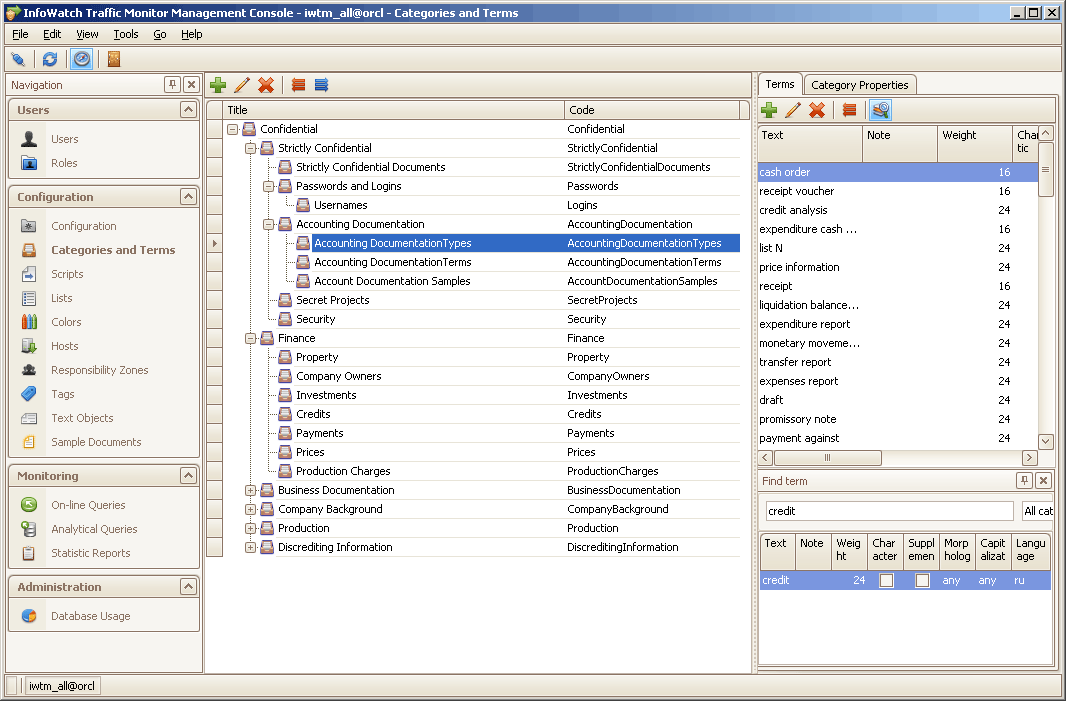Toggle the Find term search button
Screen dimensions: 1066x701
click(x=880, y=110)
